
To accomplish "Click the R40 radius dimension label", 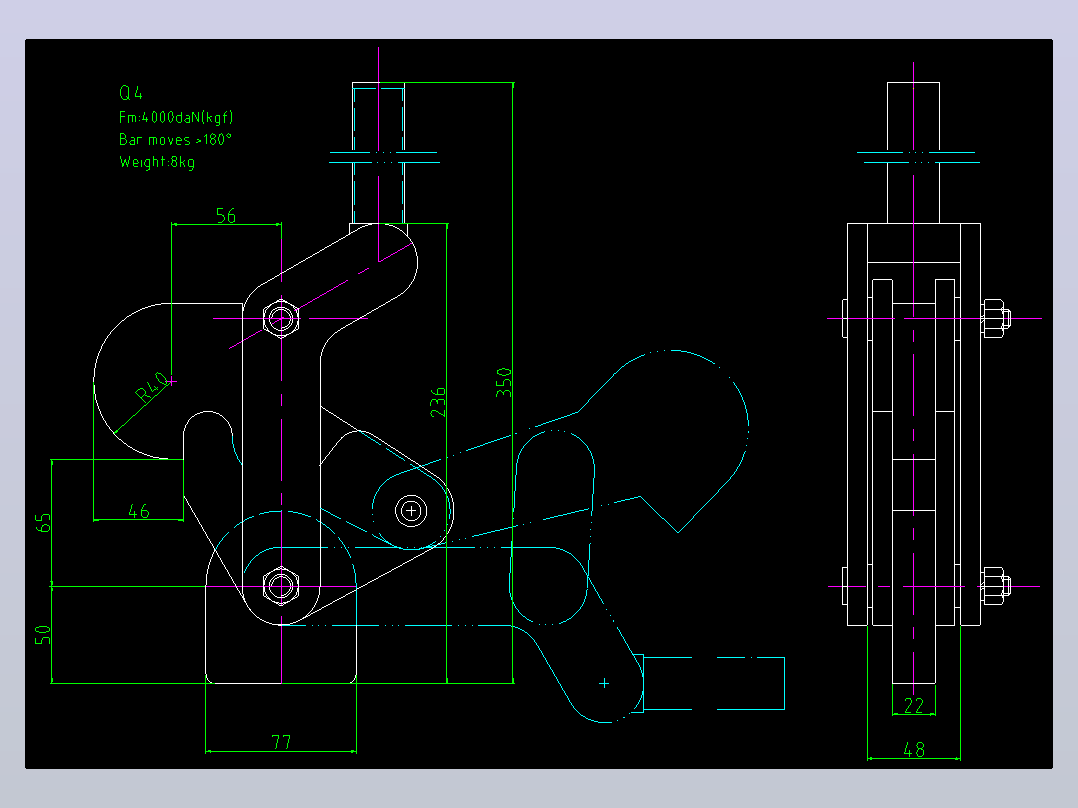I will tap(151, 387).
